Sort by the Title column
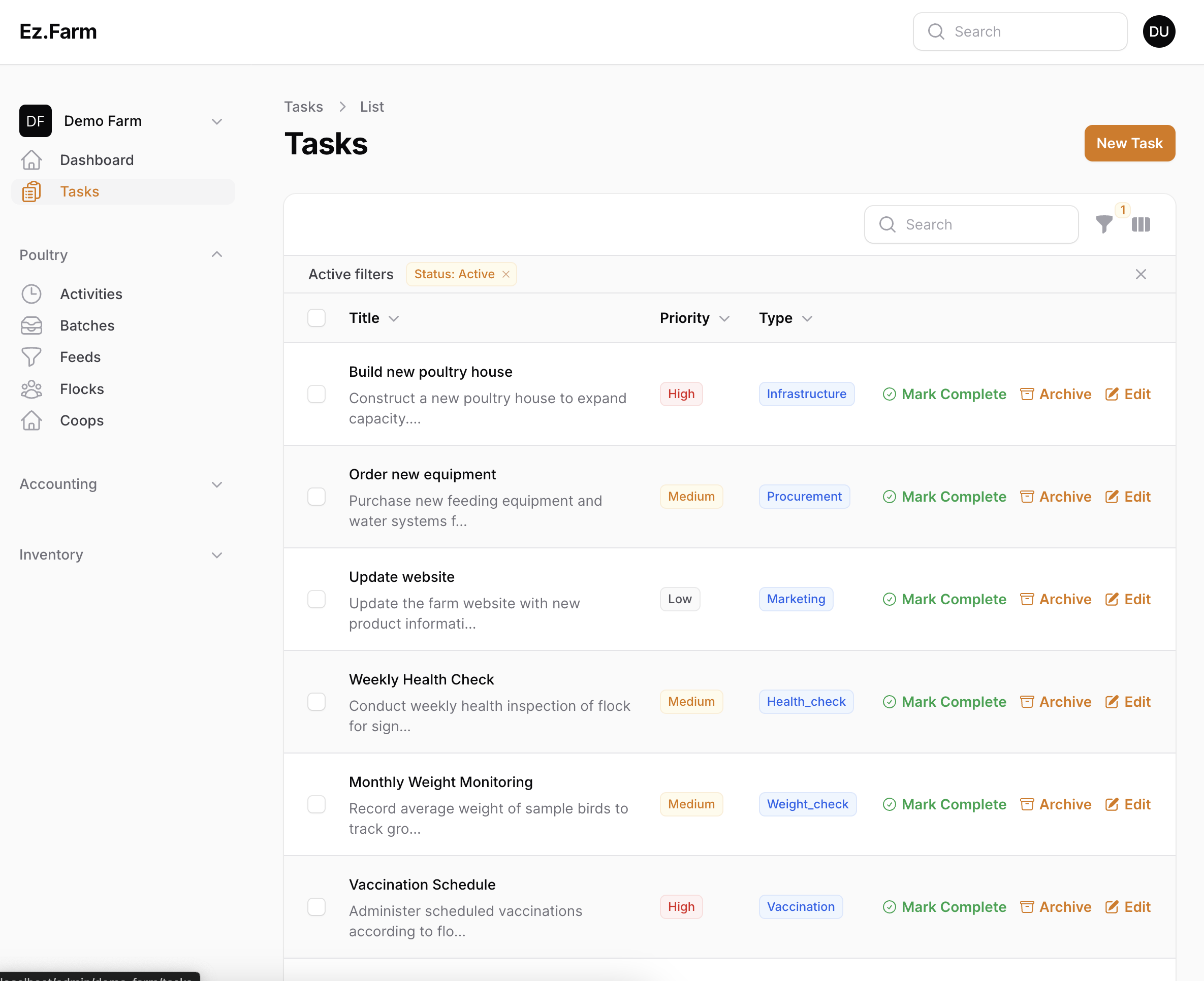The width and height of the screenshot is (1204, 981). [x=373, y=318]
